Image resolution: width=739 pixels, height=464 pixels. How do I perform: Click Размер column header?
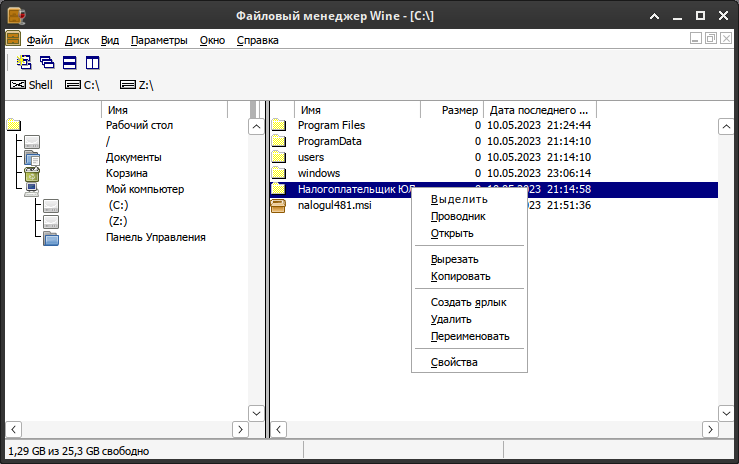click(452, 110)
